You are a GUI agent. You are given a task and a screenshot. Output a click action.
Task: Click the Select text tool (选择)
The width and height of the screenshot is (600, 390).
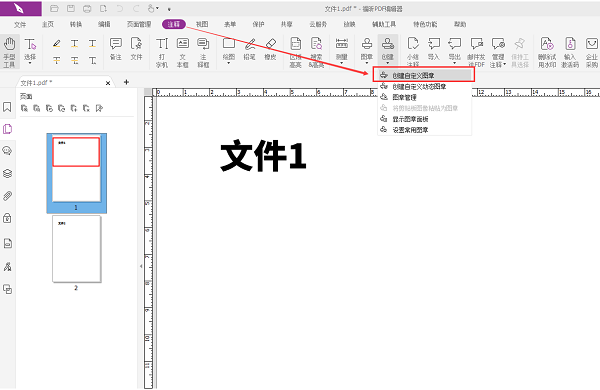point(30,50)
